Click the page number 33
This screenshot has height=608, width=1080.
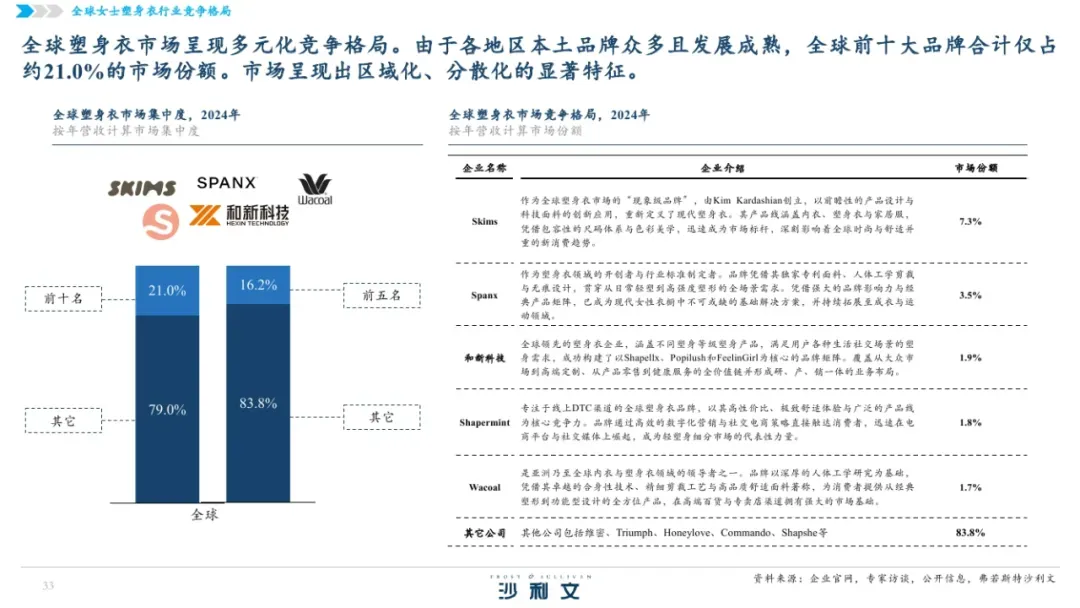pos(48,586)
